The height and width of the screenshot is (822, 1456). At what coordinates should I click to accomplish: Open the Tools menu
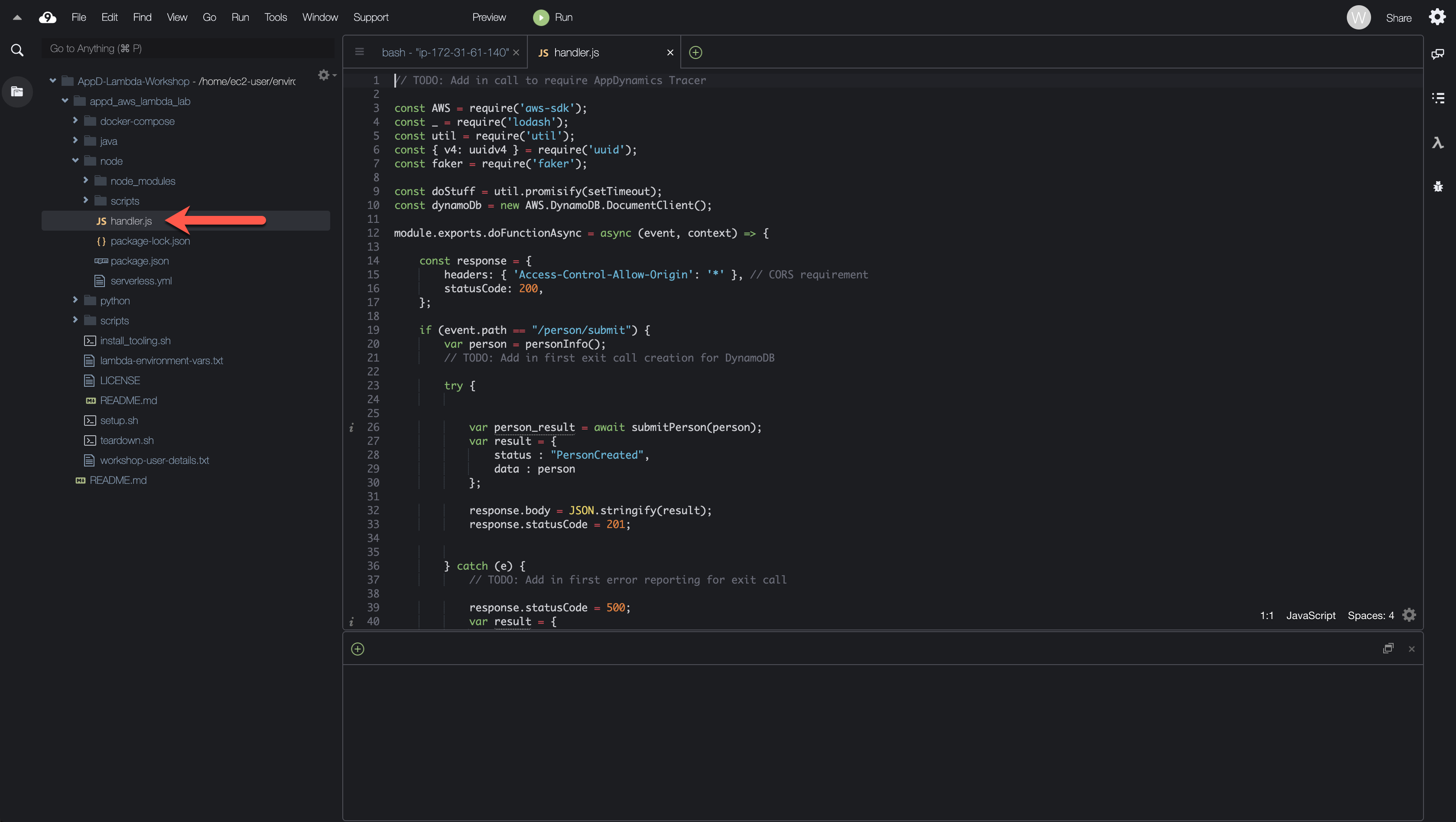point(275,17)
